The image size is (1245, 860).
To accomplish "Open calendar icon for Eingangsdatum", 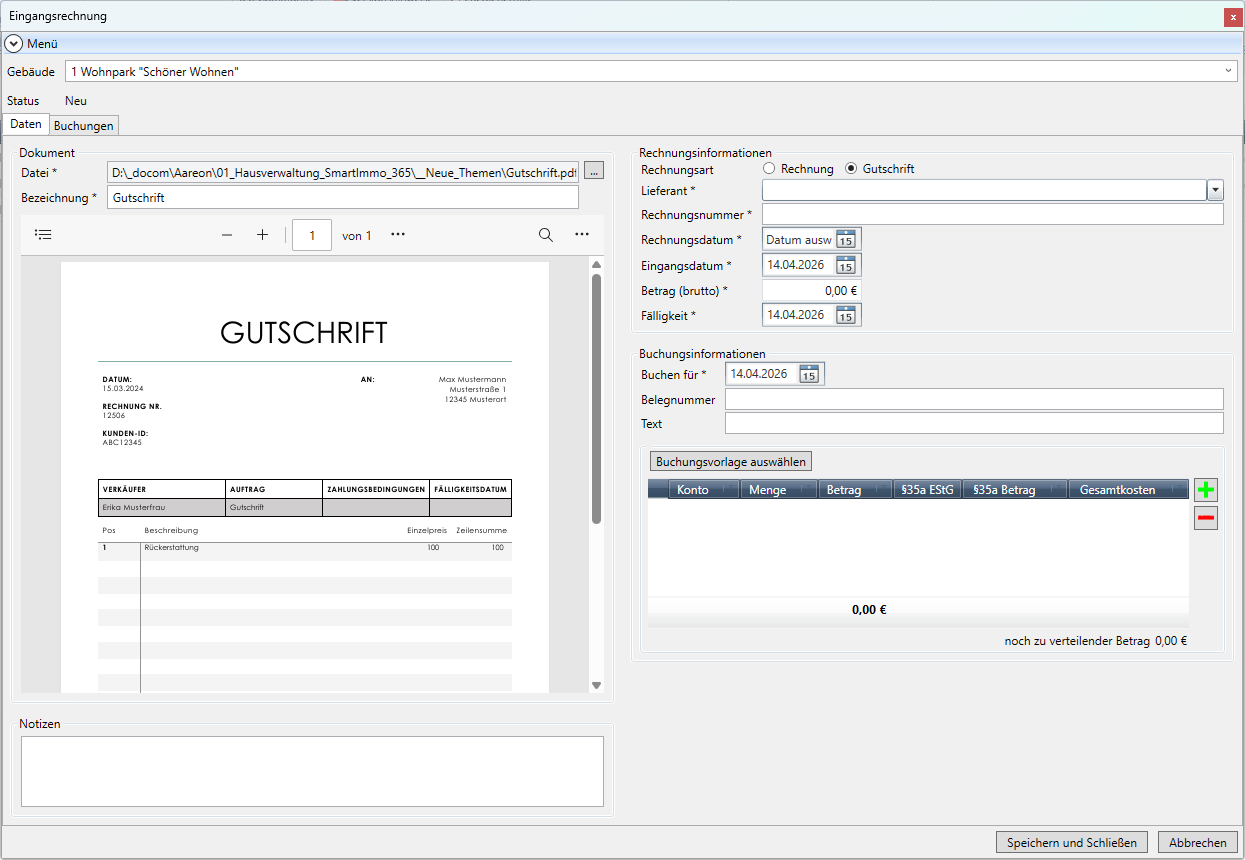I will (x=846, y=265).
